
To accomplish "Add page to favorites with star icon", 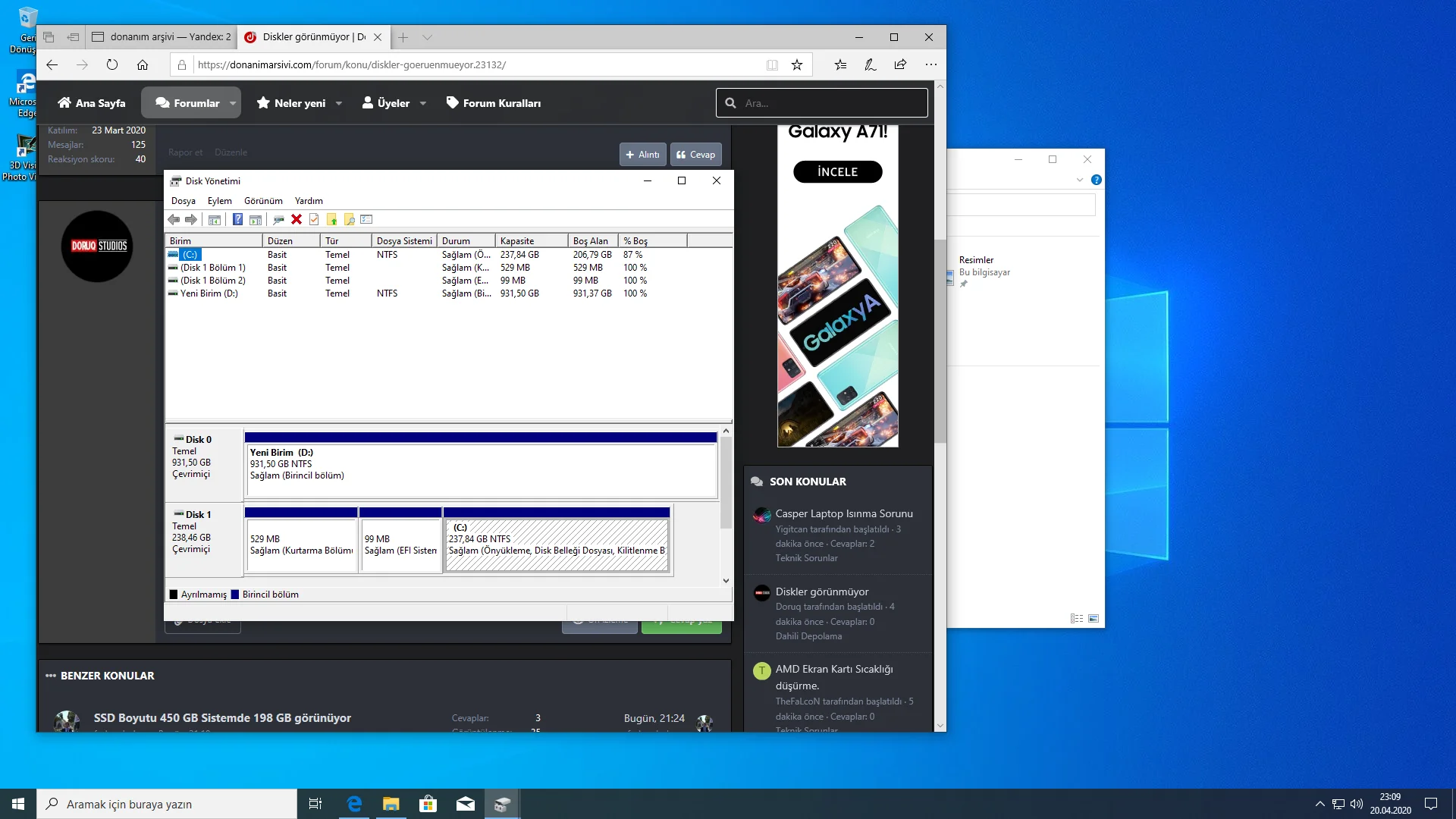I will point(797,64).
